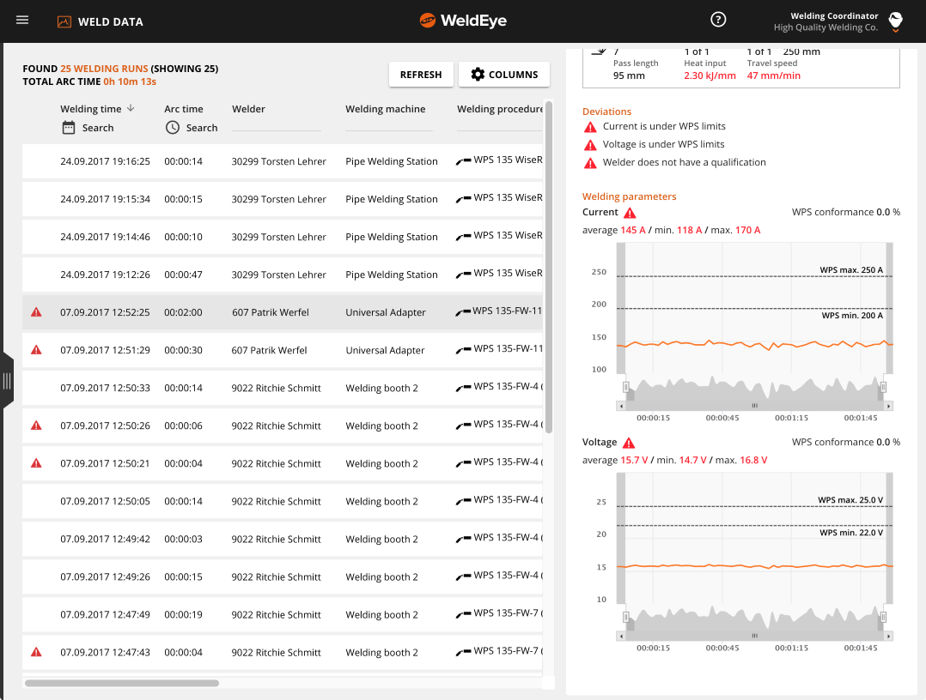Select the Patrik Werfel 12:52:25 weld row
The width and height of the screenshot is (926, 700).
pyautogui.click(x=282, y=312)
